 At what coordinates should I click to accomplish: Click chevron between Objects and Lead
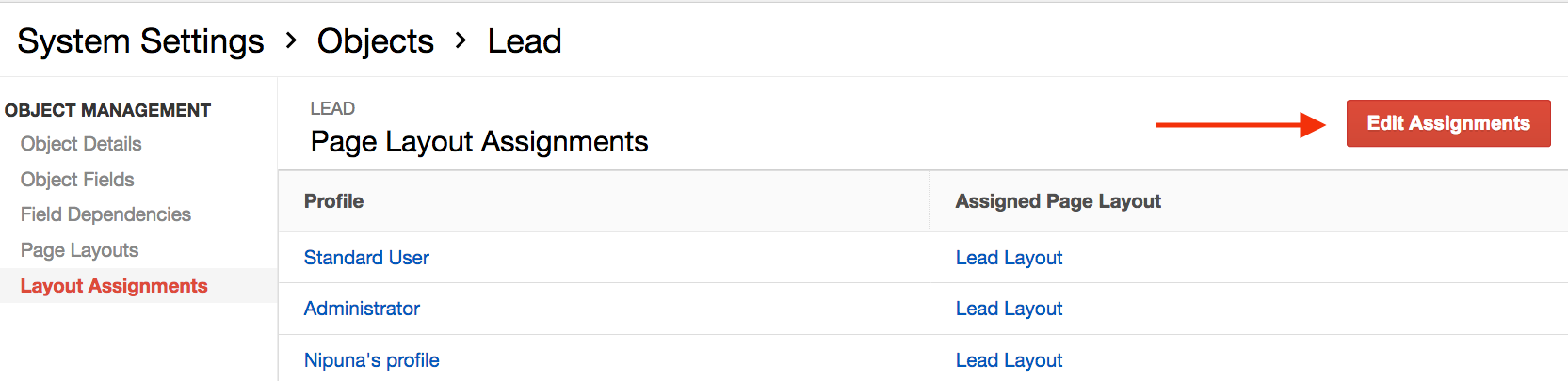pos(461,40)
